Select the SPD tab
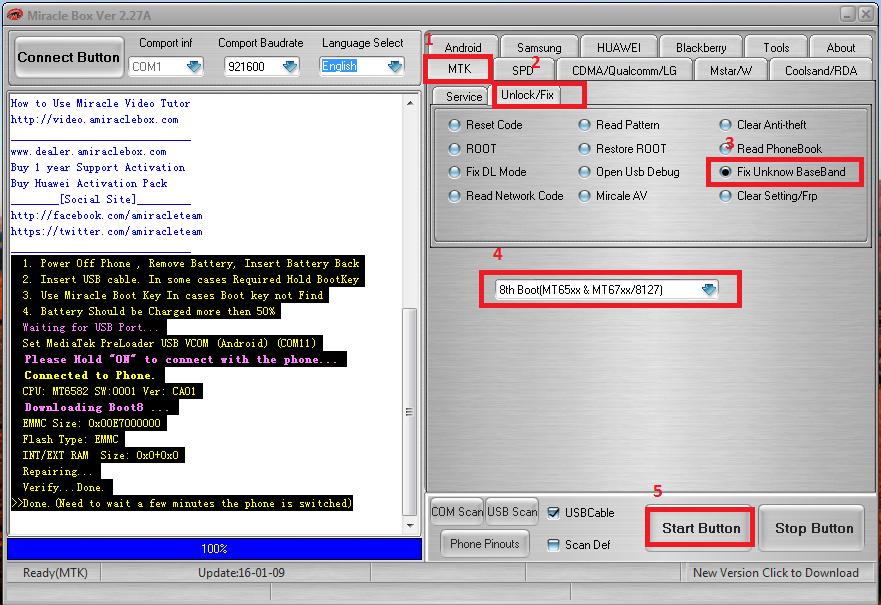This screenshot has width=881, height=605. pyautogui.click(x=523, y=71)
